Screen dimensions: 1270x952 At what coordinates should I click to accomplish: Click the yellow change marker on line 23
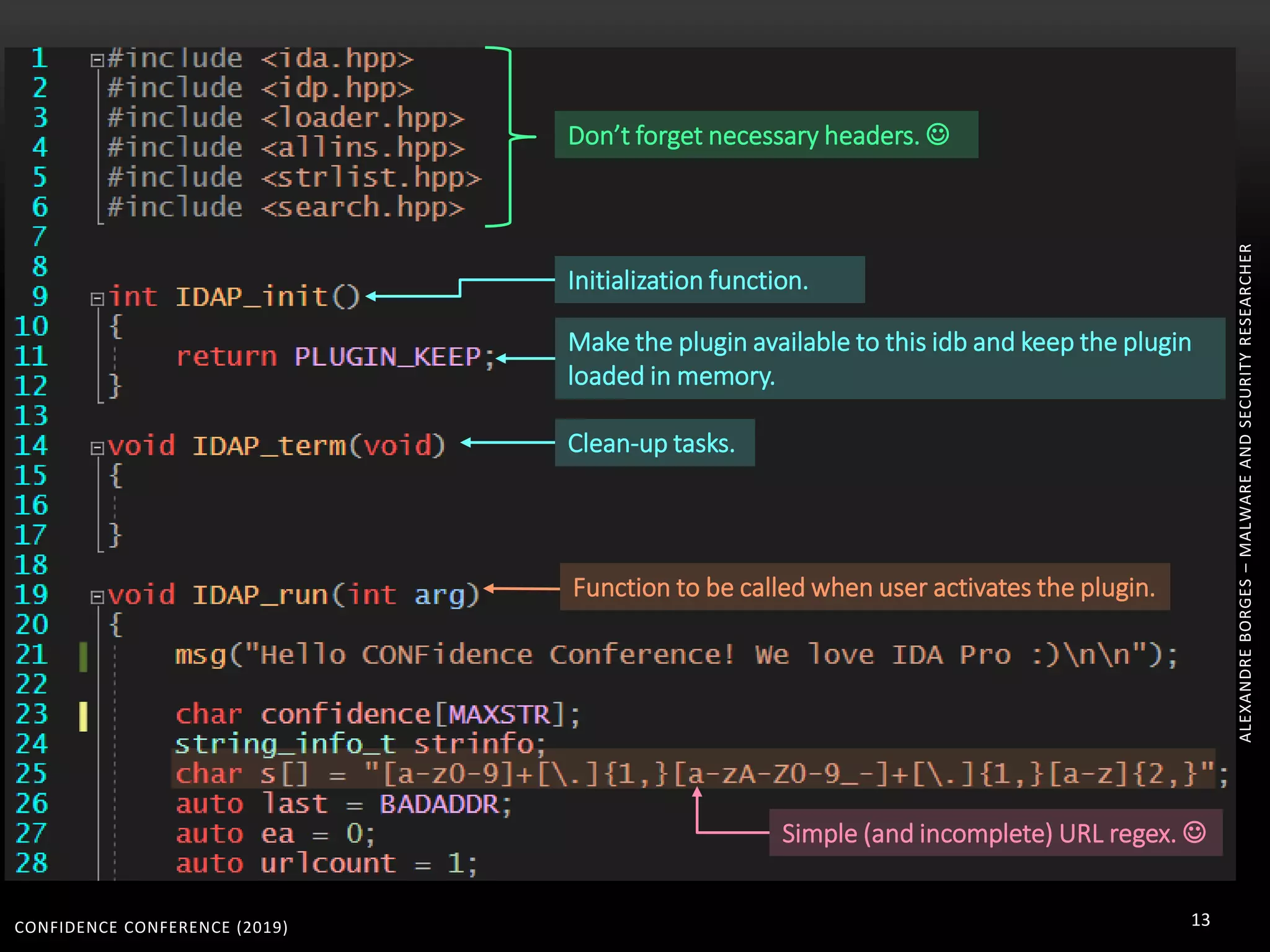[83, 716]
